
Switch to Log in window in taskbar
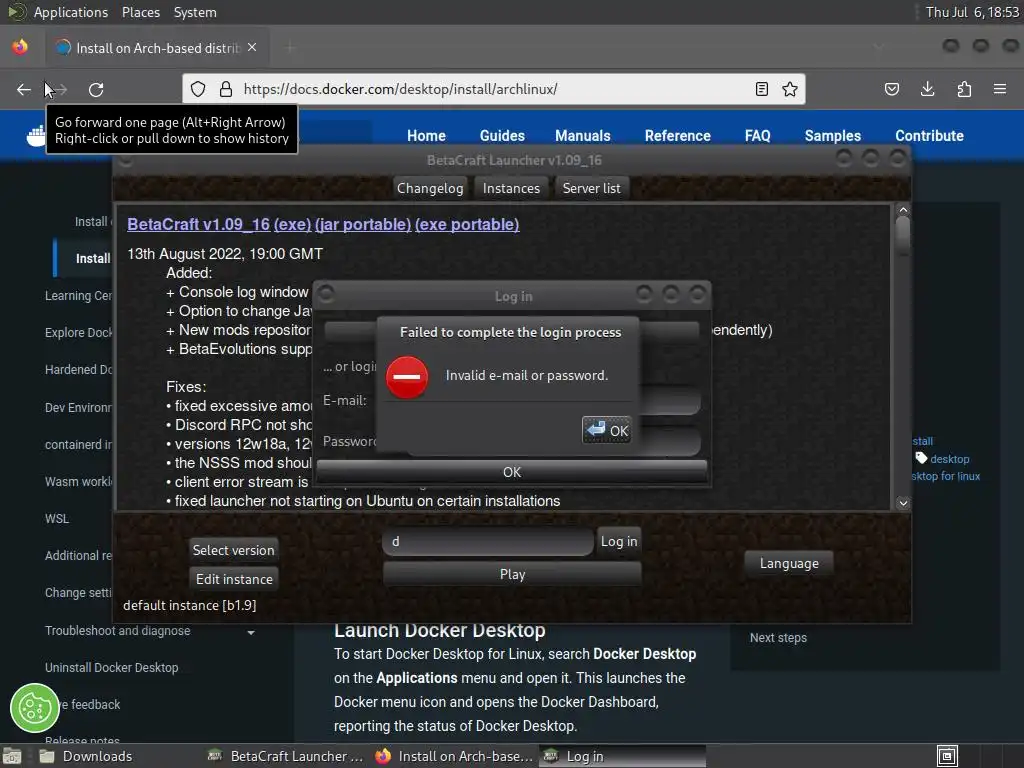pyautogui.click(x=622, y=756)
